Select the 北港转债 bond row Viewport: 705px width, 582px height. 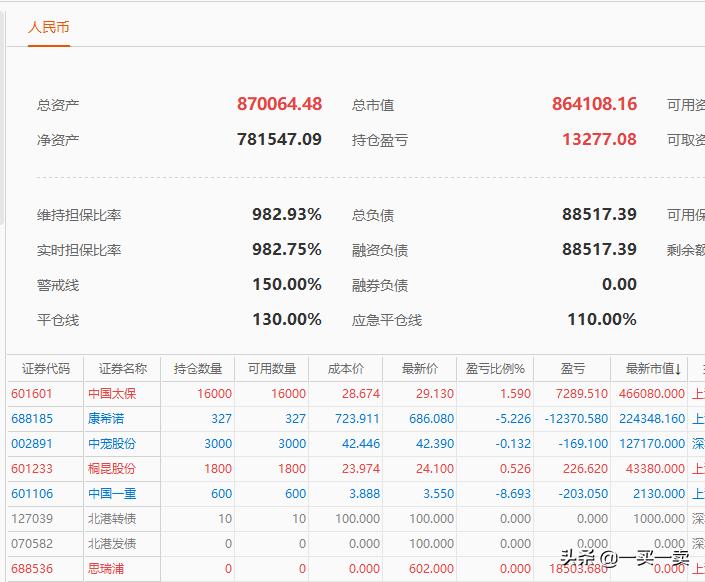point(111,519)
